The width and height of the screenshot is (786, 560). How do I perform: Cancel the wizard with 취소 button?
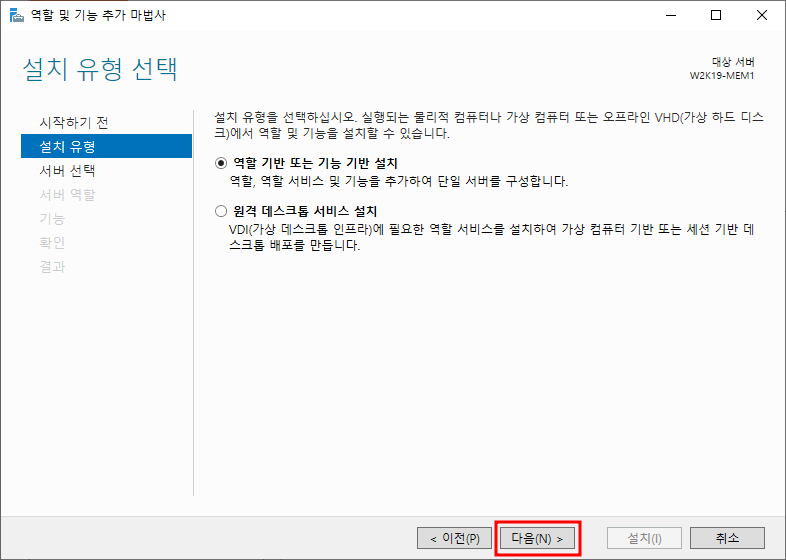(x=727, y=538)
